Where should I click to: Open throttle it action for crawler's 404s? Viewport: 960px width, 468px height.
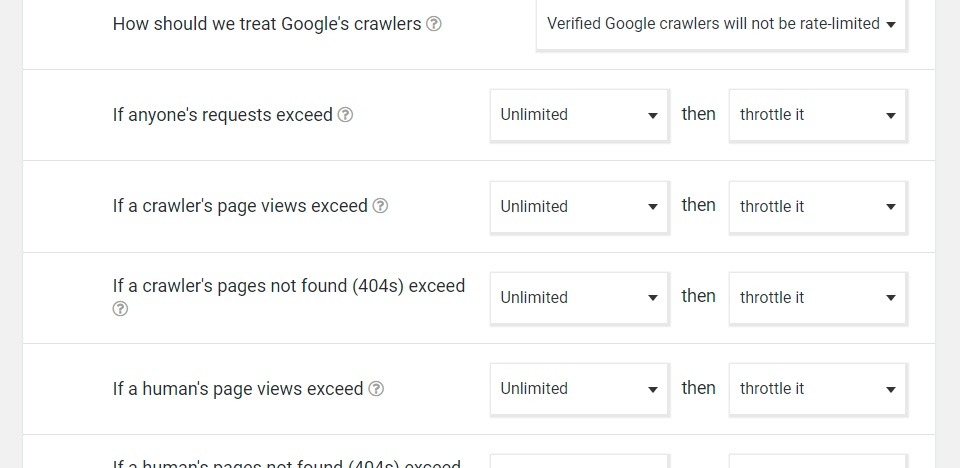818,298
